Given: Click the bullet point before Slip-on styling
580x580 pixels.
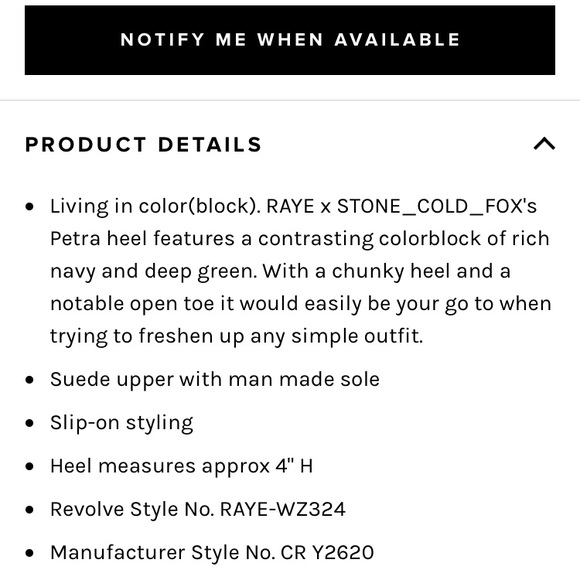Looking at the screenshot, I should click(30, 423).
